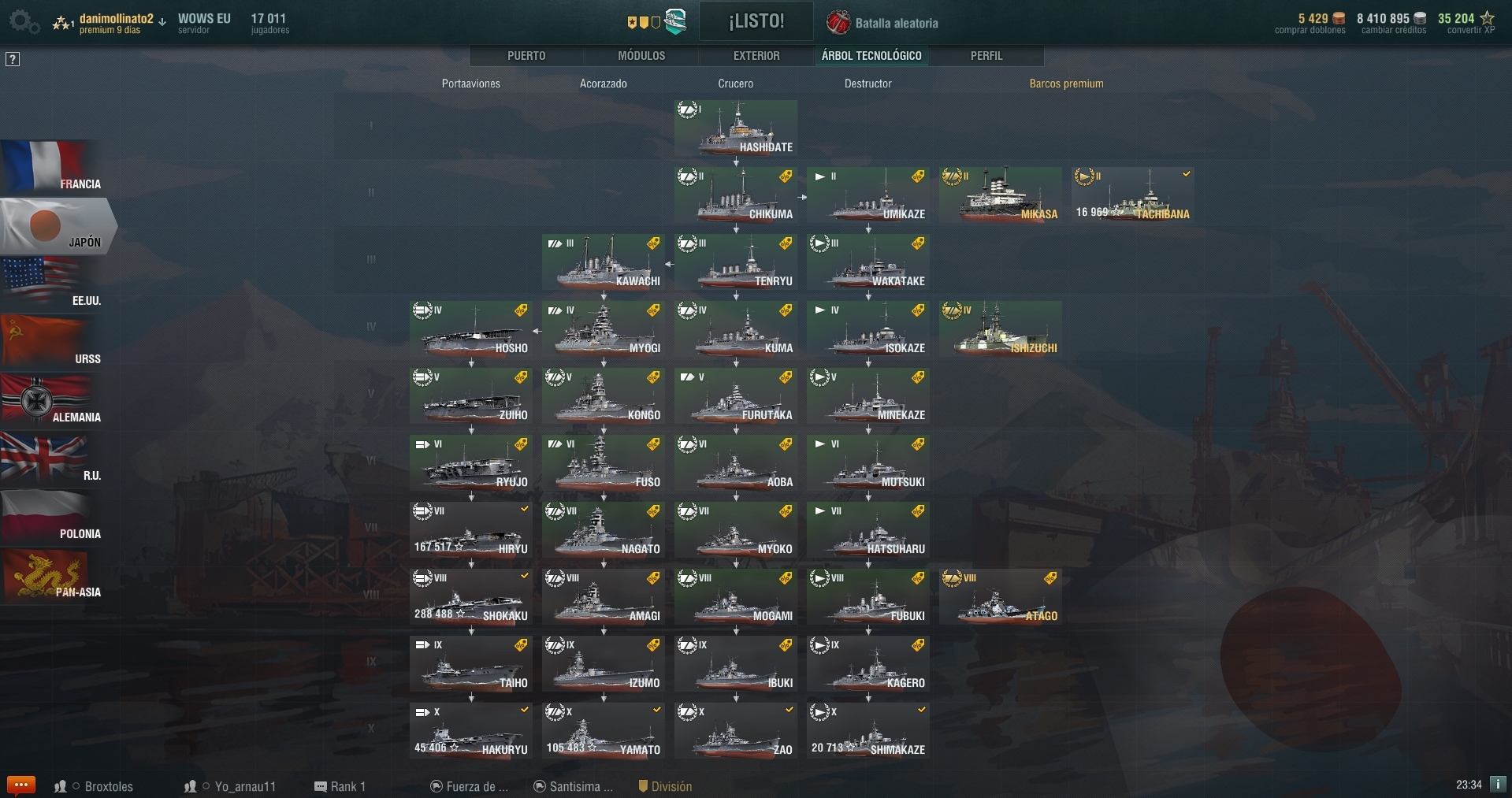Screen dimensions: 1512x798
Task: Click the convert XP star icon
Action: point(1487,18)
